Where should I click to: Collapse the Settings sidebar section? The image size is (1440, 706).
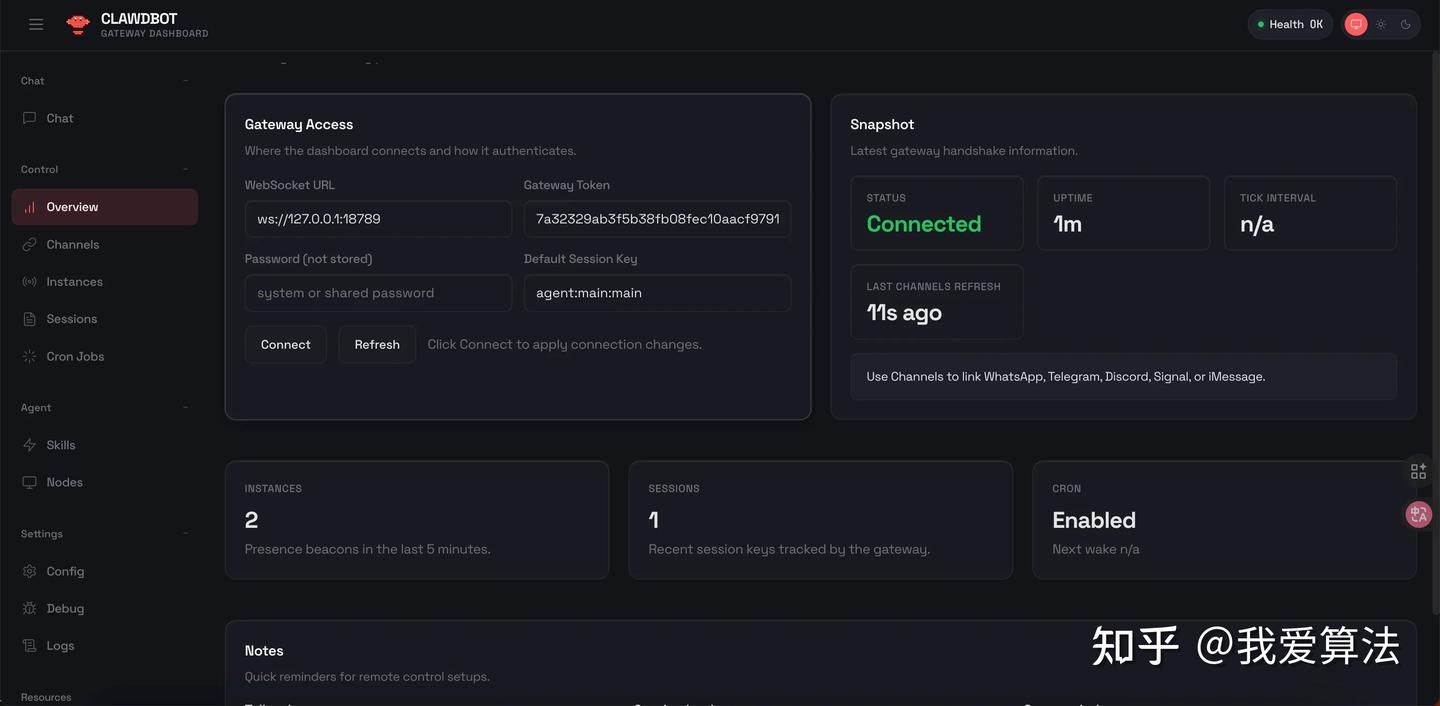click(185, 534)
